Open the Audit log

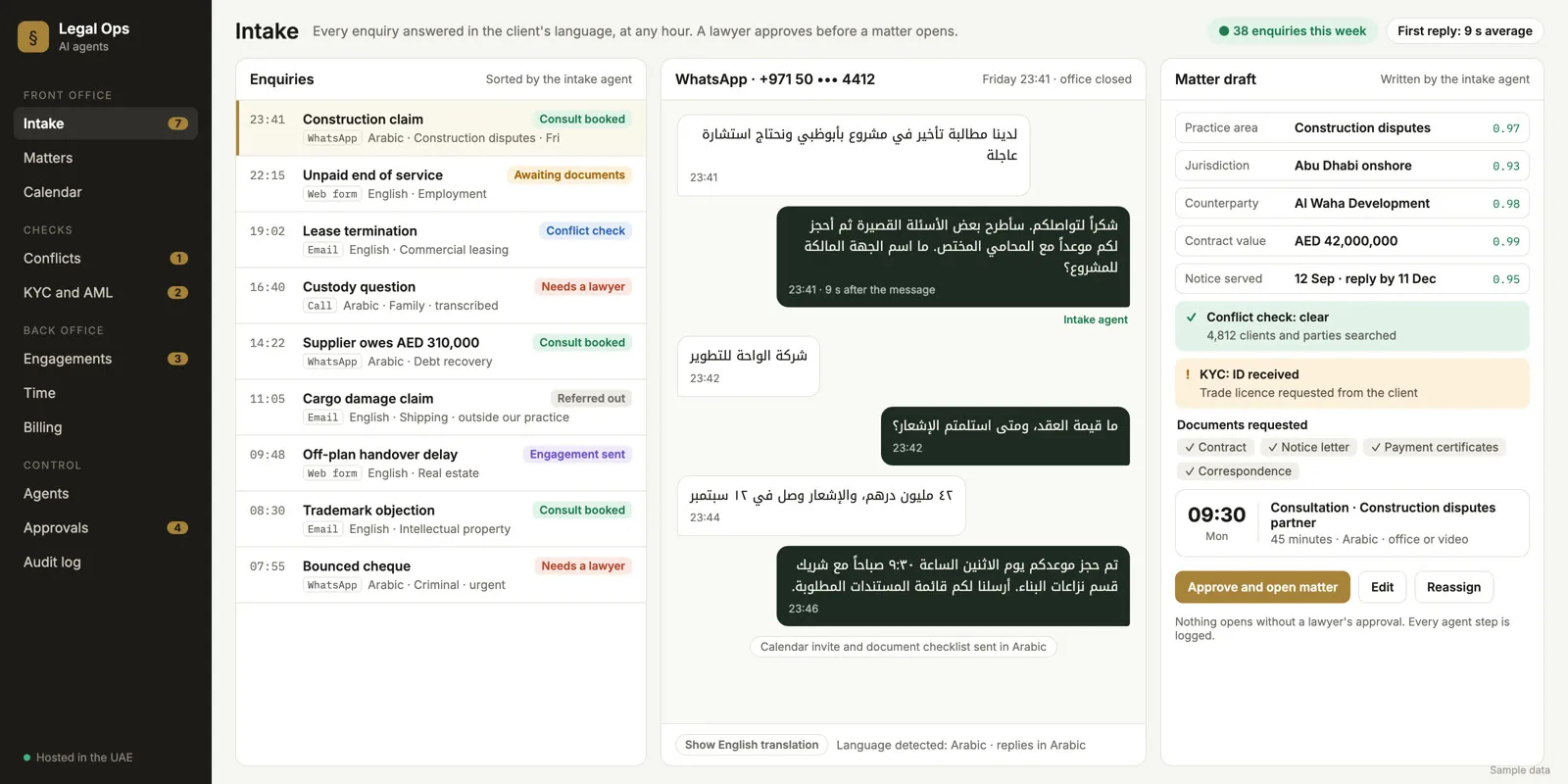[106, 563]
